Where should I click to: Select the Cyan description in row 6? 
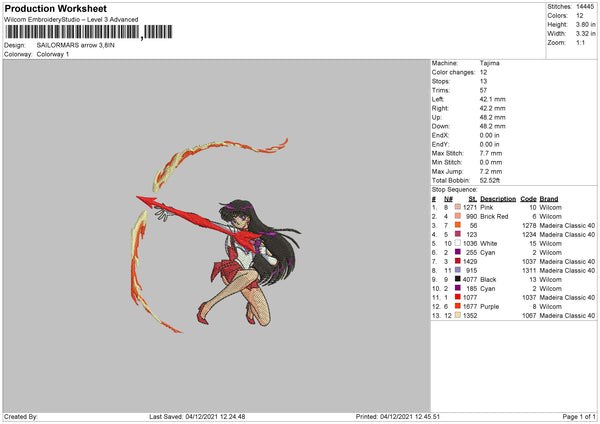[488, 253]
